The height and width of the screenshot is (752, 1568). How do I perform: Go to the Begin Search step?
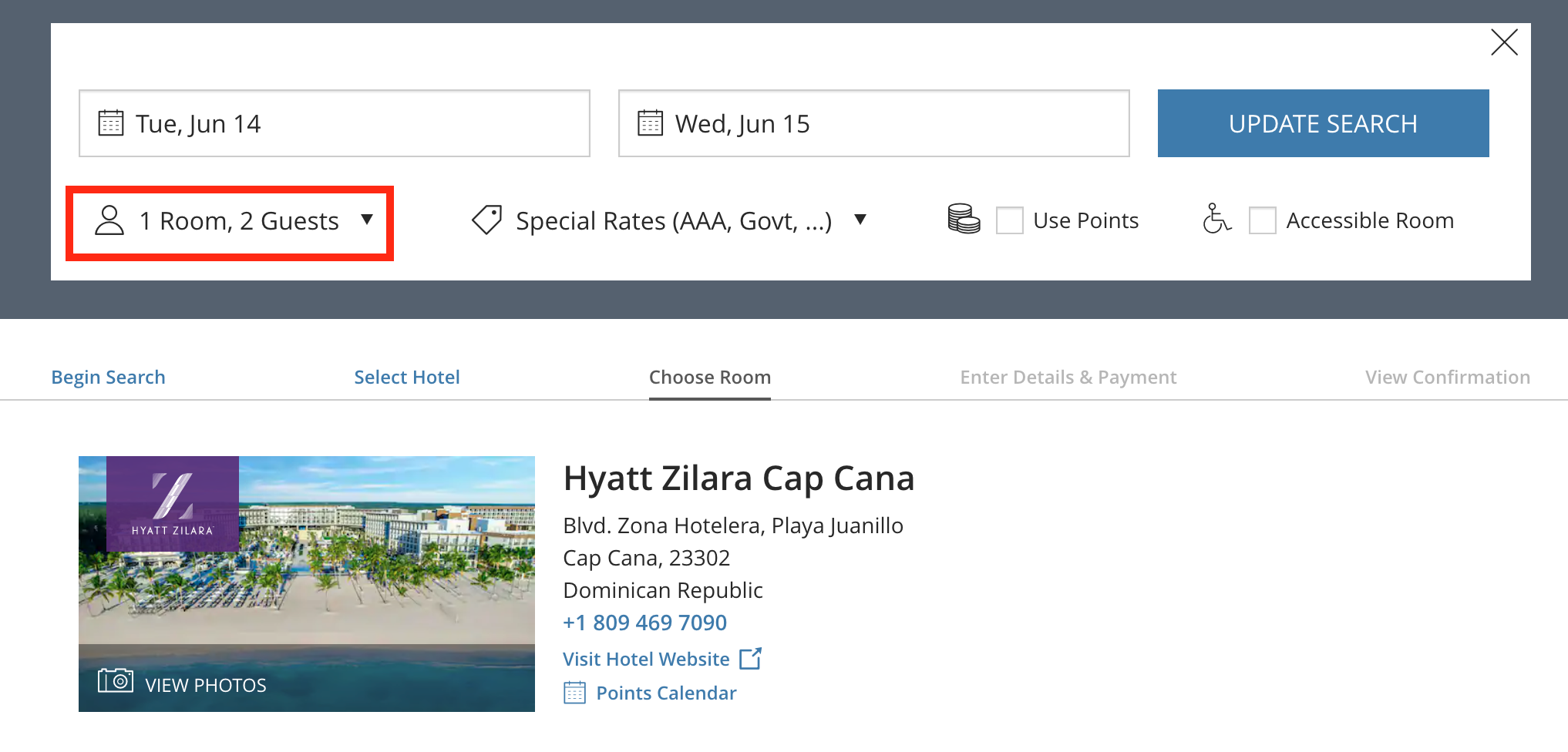coord(108,377)
